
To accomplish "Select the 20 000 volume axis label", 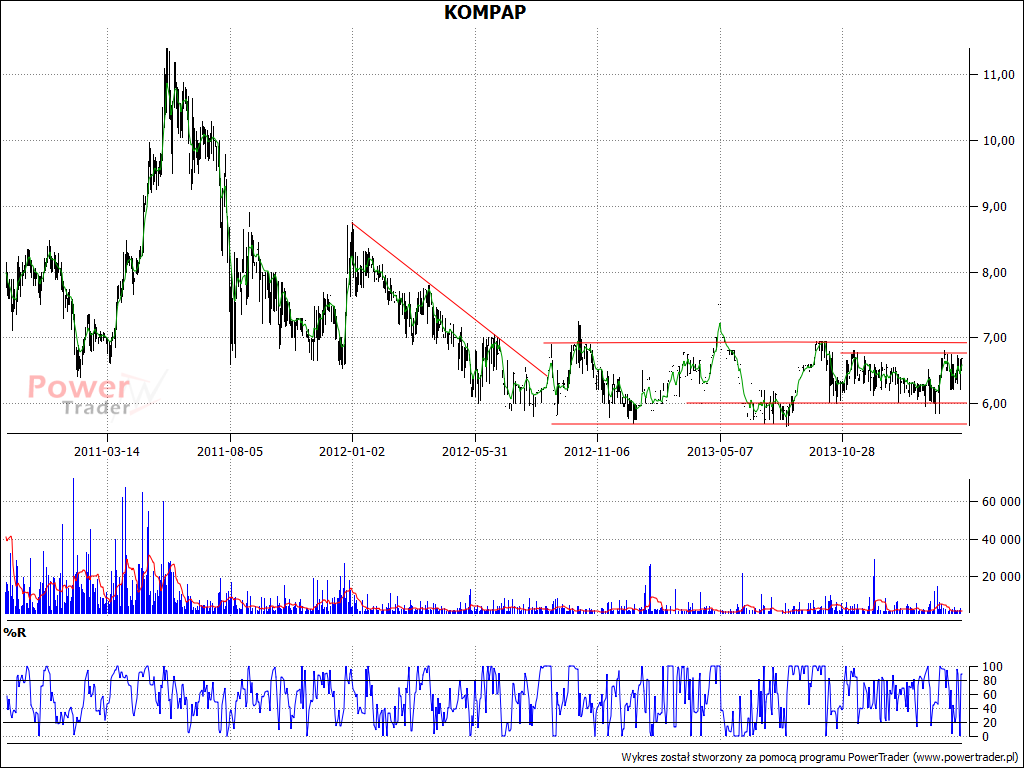I will pos(1001,577).
